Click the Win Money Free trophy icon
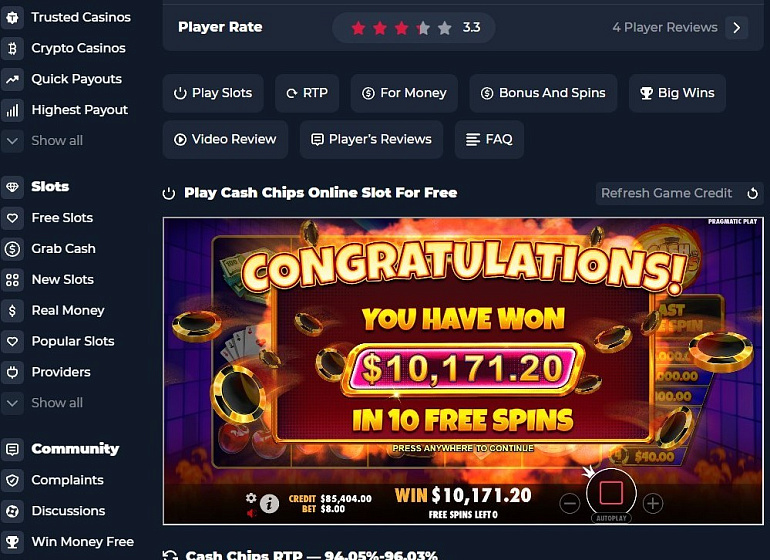This screenshot has height=560, width=770. pyautogui.click(x=12, y=542)
